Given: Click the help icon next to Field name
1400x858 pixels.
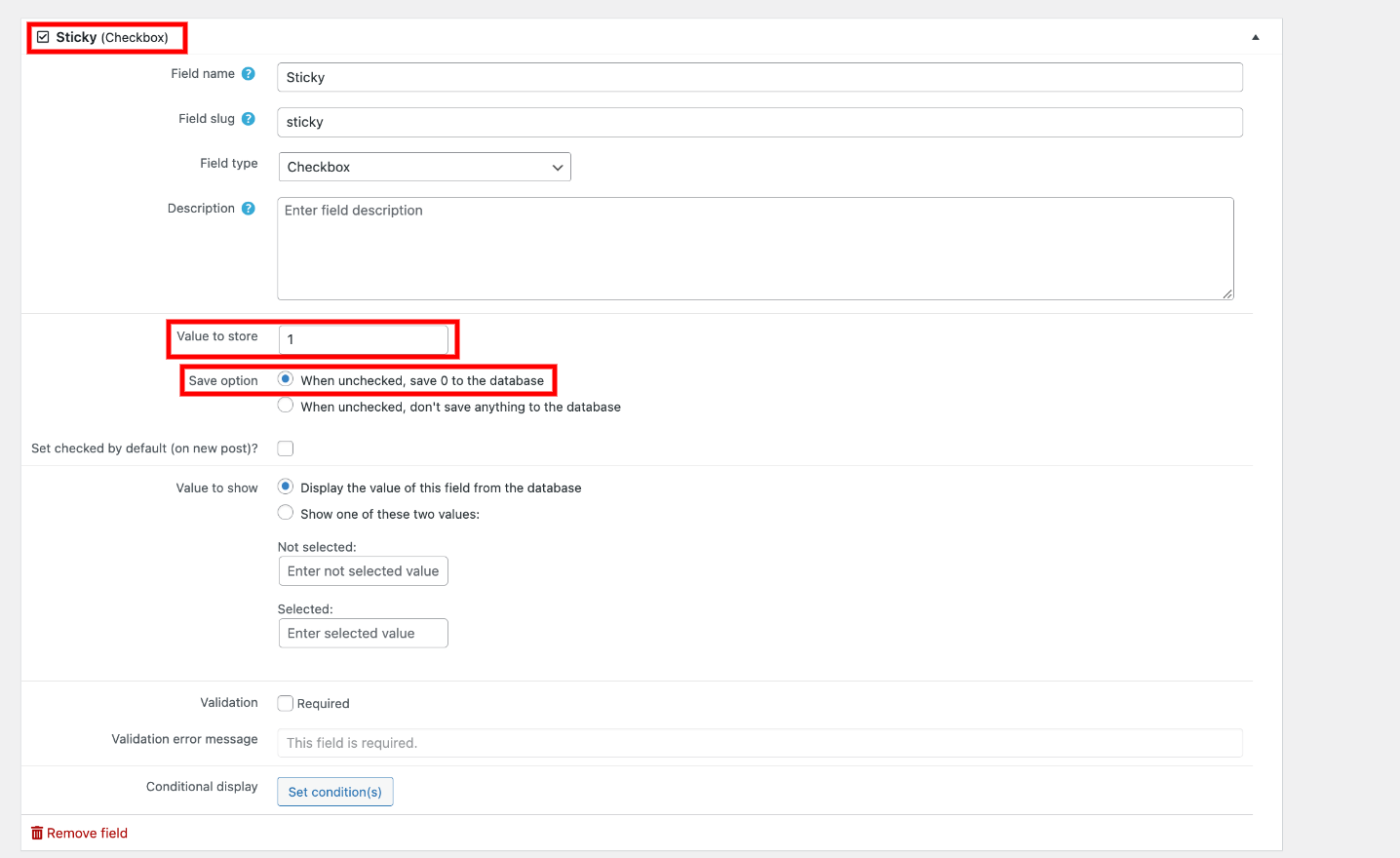Looking at the screenshot, I should [249, 74].
